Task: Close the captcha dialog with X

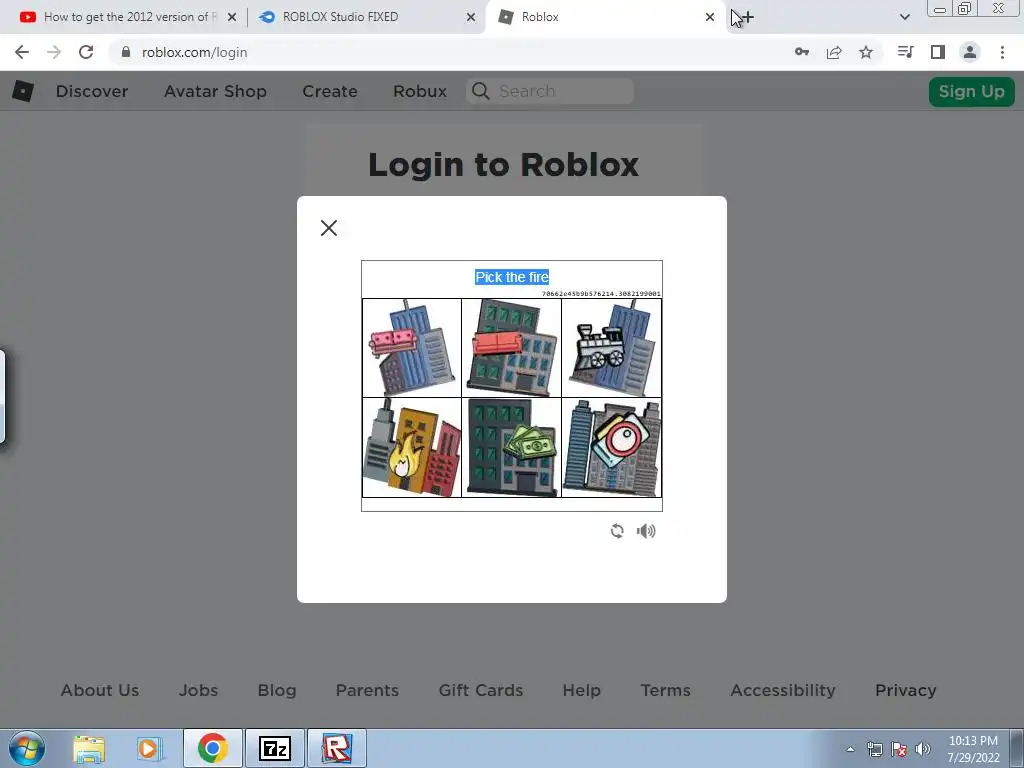Action: (x=329, y=228)
